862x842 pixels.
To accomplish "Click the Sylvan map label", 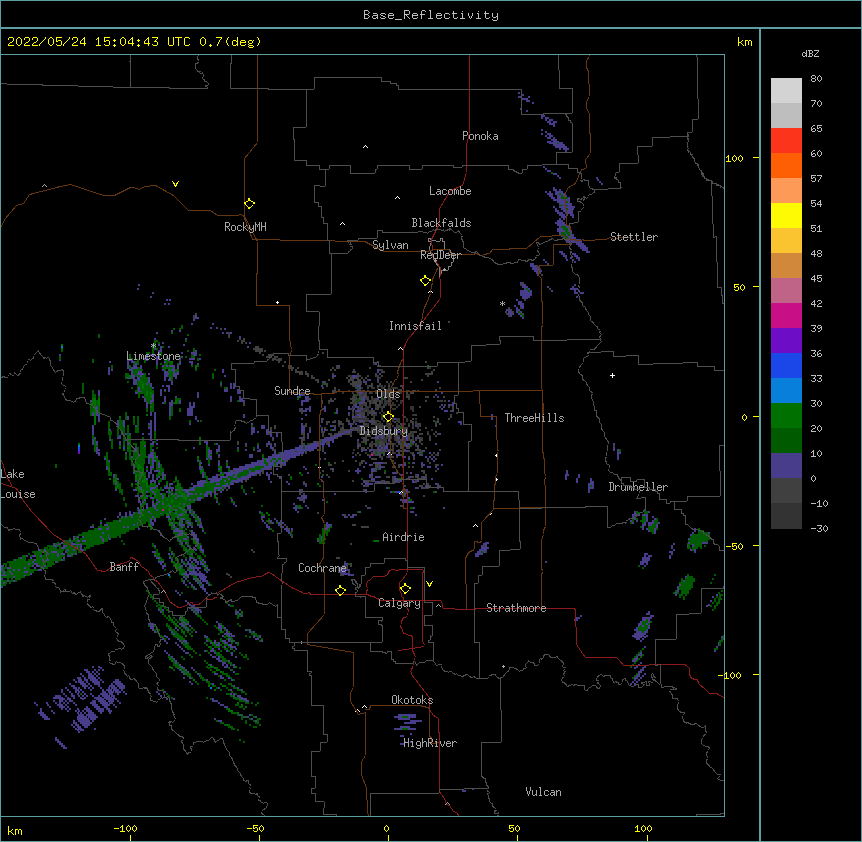I will point(390,246).
